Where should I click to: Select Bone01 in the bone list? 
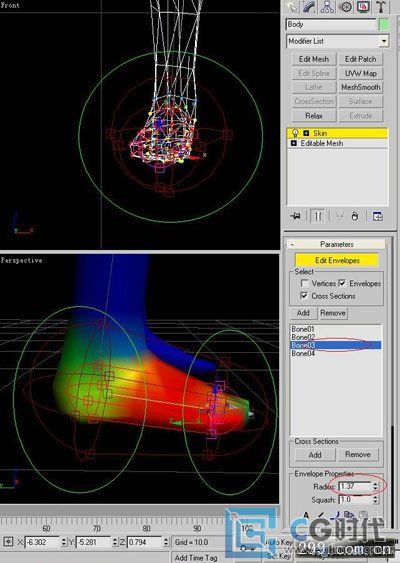[335, 329]
